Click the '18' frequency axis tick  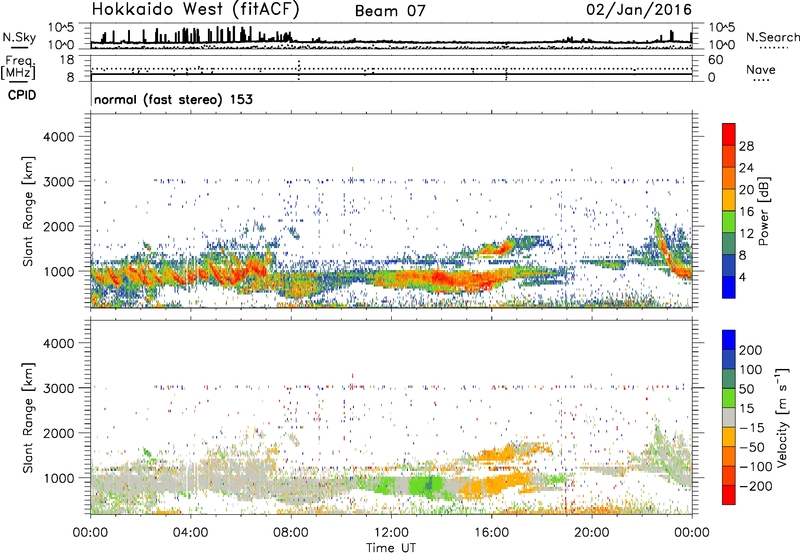click(67, 60)
